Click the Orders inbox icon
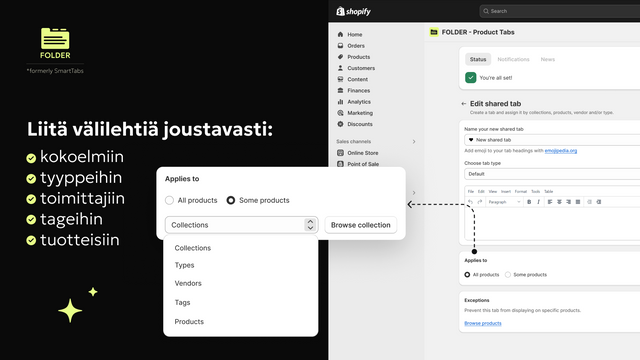The image size is (640, 360). 340,46
